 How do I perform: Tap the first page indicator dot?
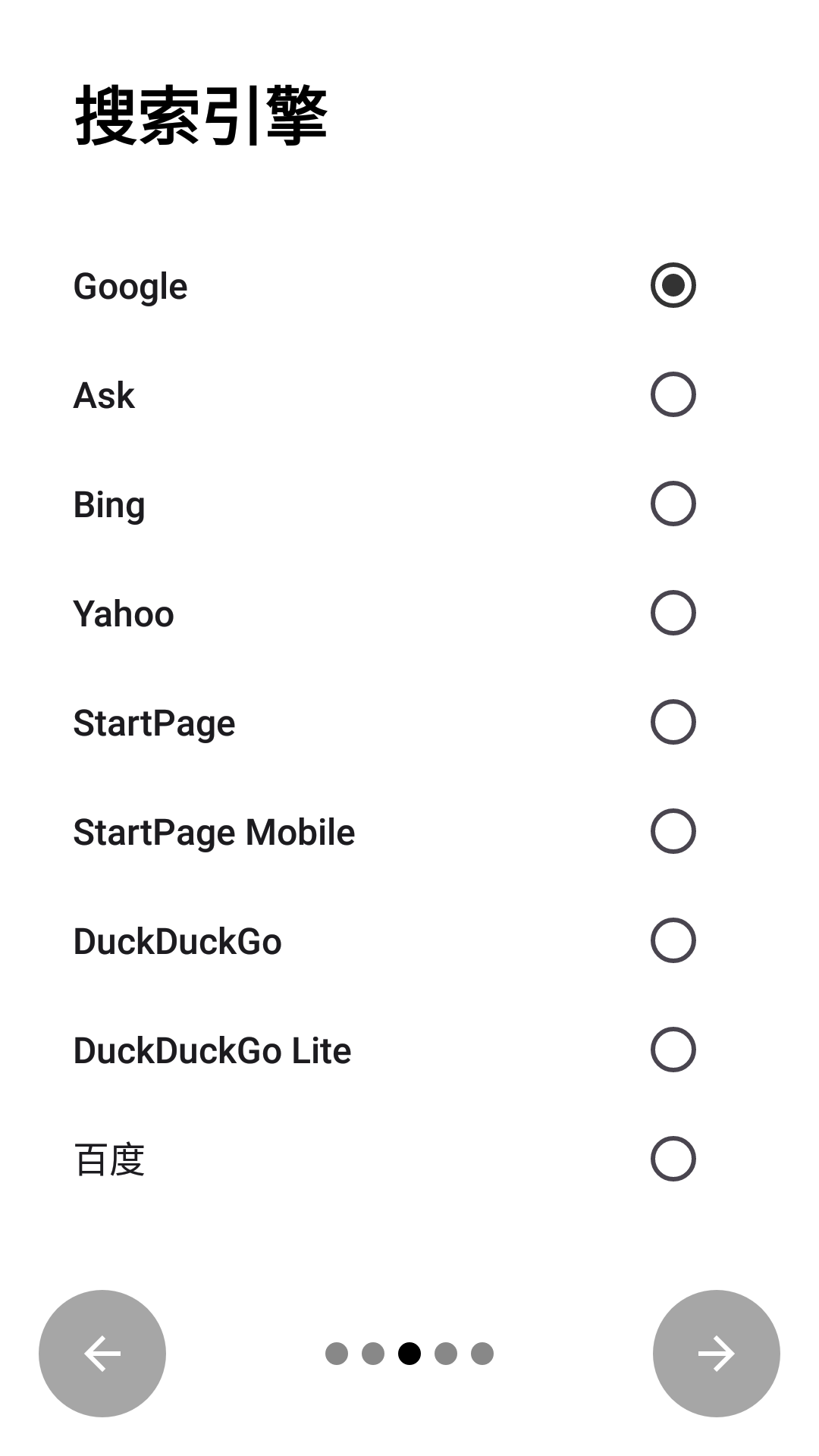(x=337, y=1354)
